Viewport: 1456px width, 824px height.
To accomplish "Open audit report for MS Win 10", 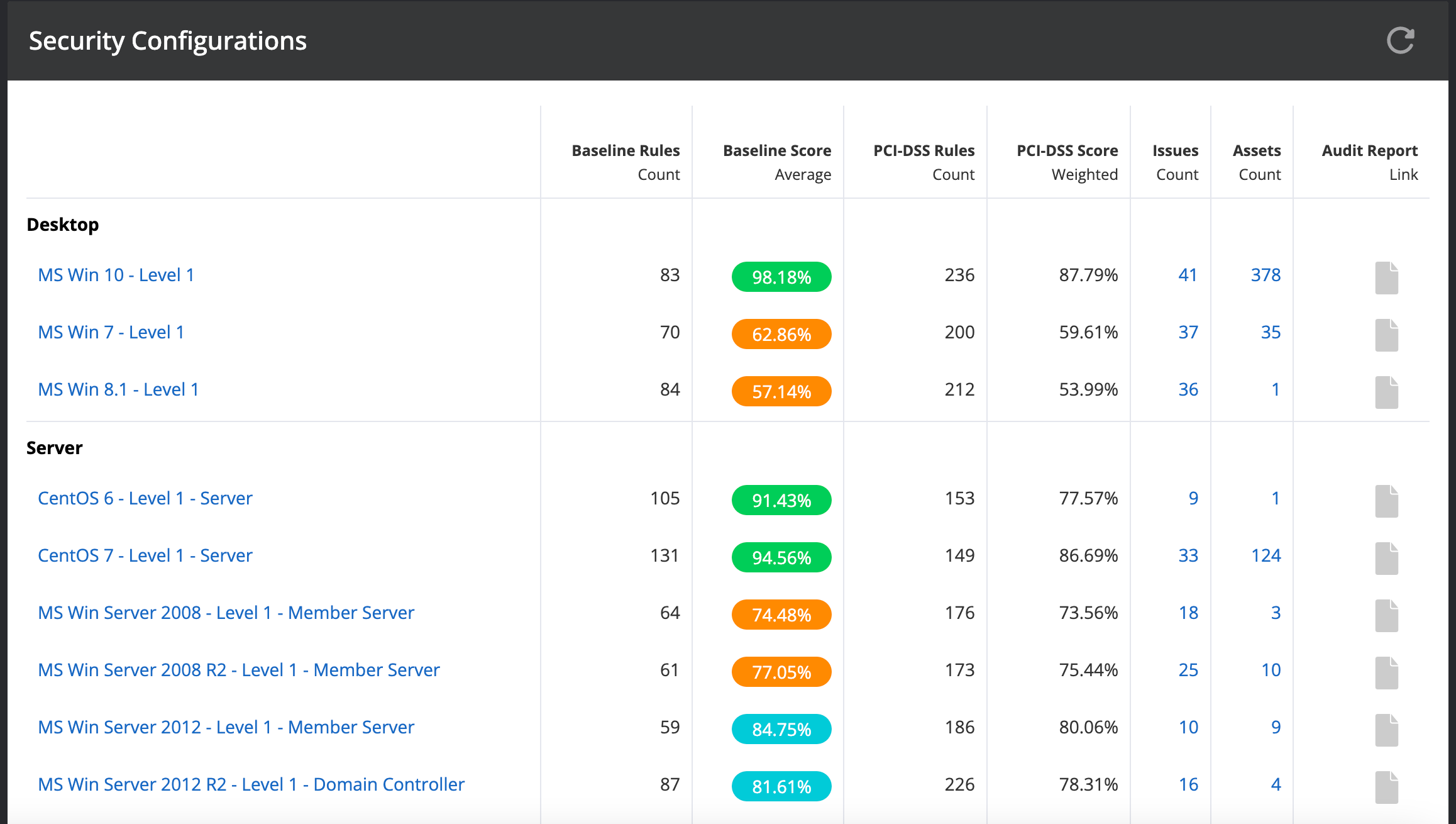I will point(1386,277).
